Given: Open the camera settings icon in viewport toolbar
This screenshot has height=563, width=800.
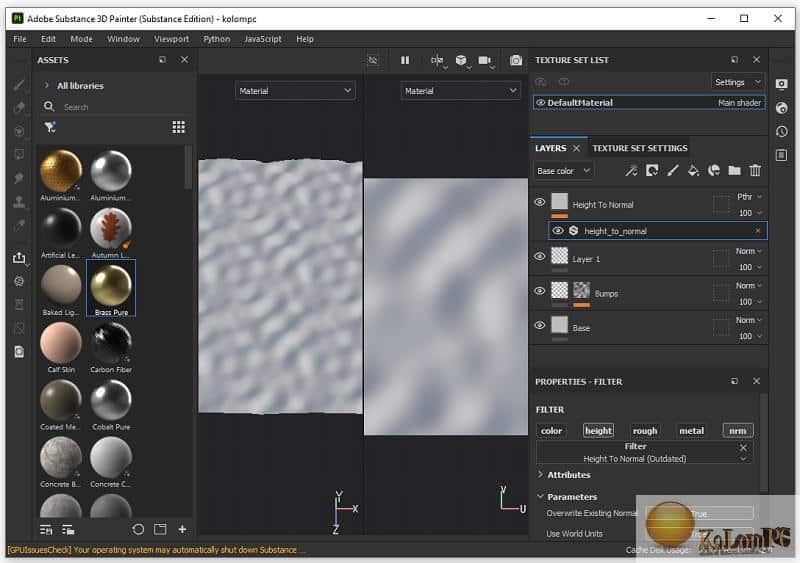Looking at the screenshot, I should tap(485, 61).
